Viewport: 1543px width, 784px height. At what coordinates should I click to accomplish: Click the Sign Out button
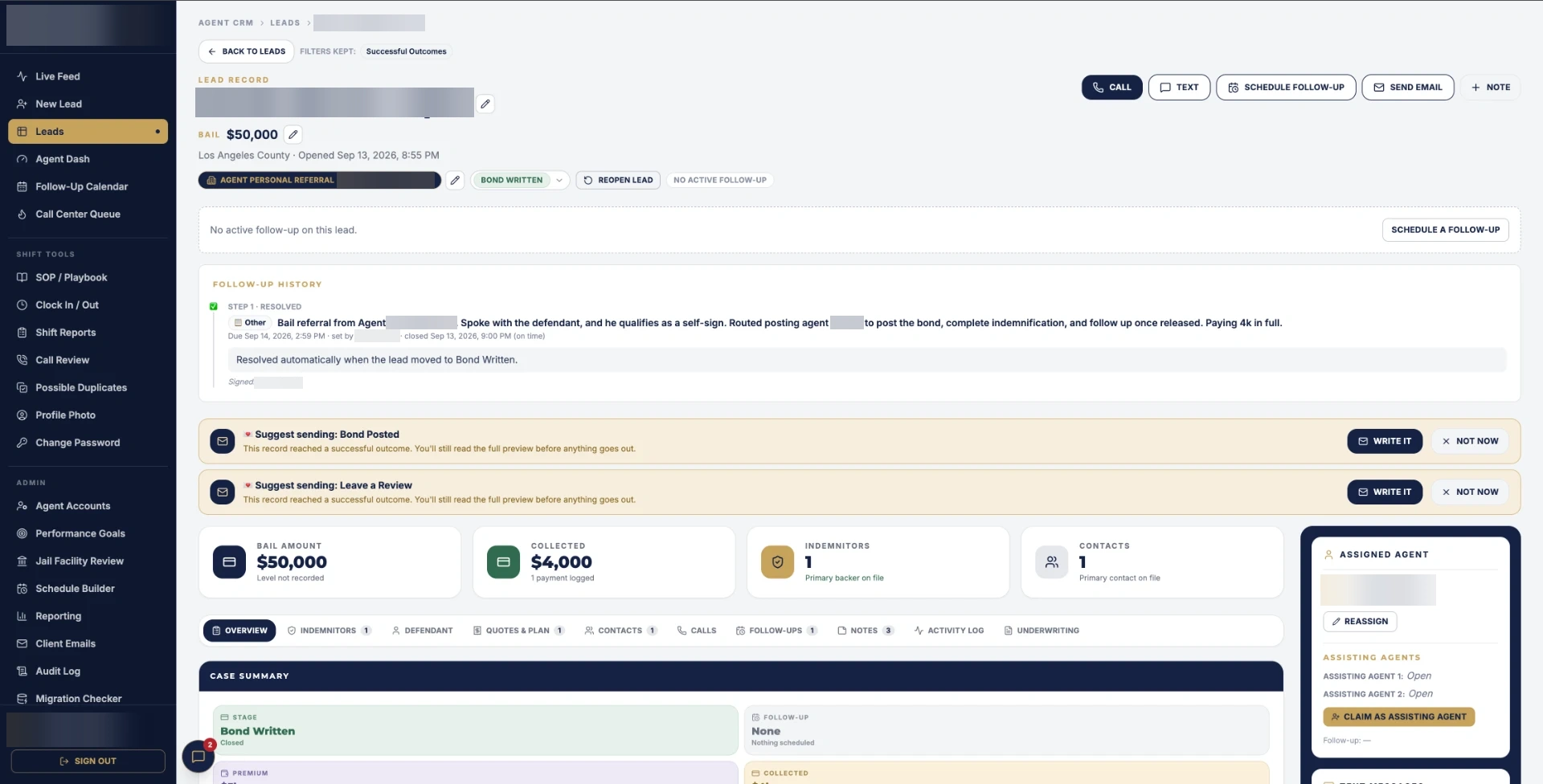pyautogui.click(x=88, y=761)
